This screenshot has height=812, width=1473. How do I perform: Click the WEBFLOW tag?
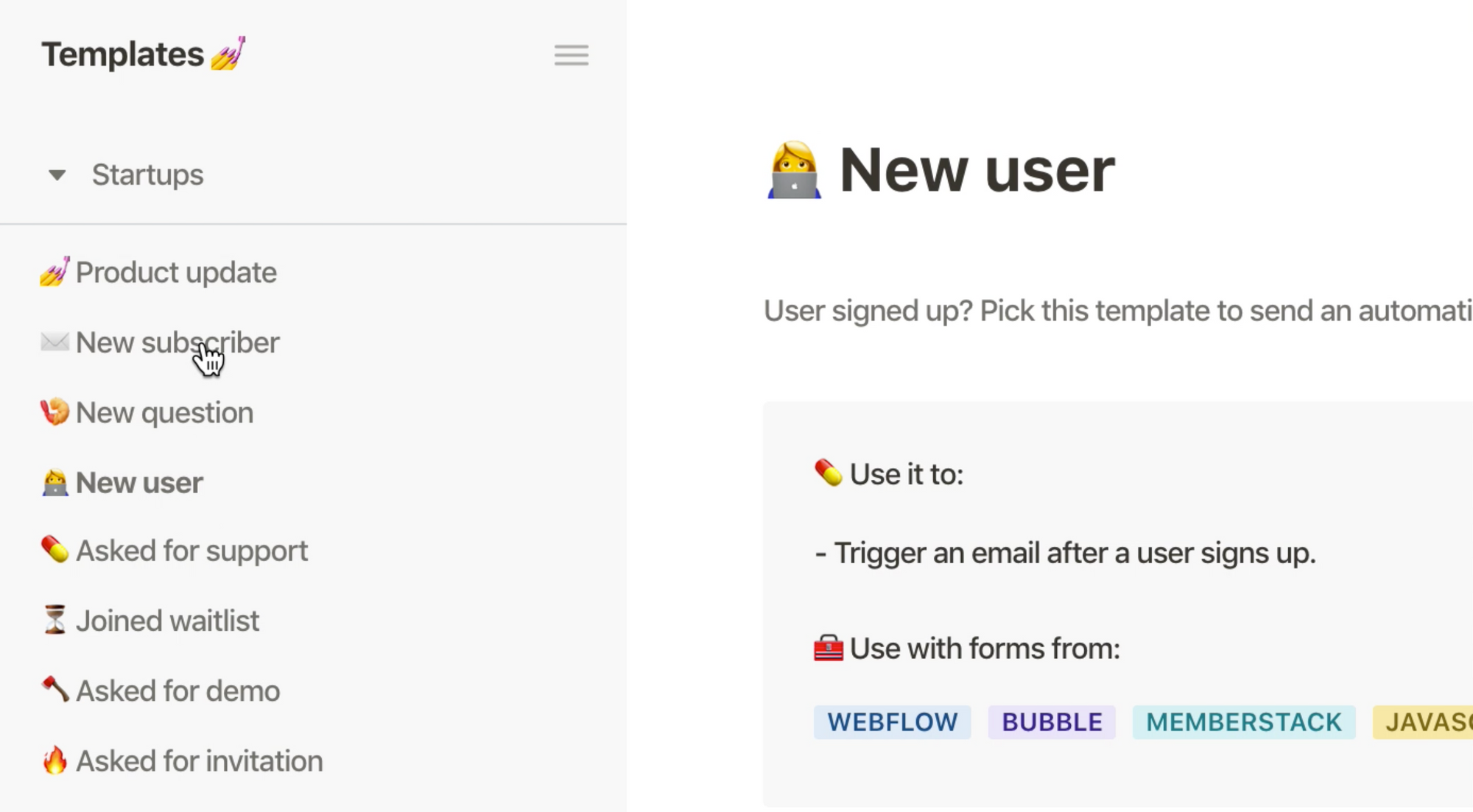(892, 722)
